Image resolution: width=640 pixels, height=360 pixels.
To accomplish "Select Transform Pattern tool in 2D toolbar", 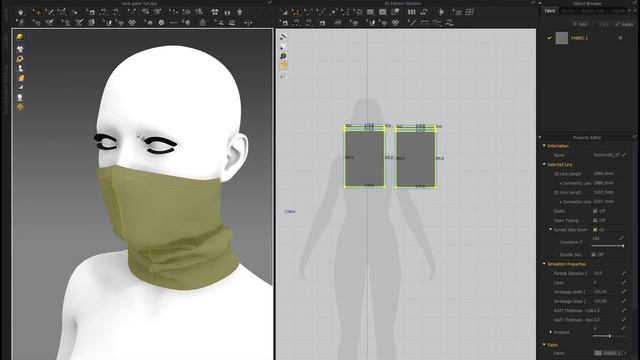I will [285, 12].
